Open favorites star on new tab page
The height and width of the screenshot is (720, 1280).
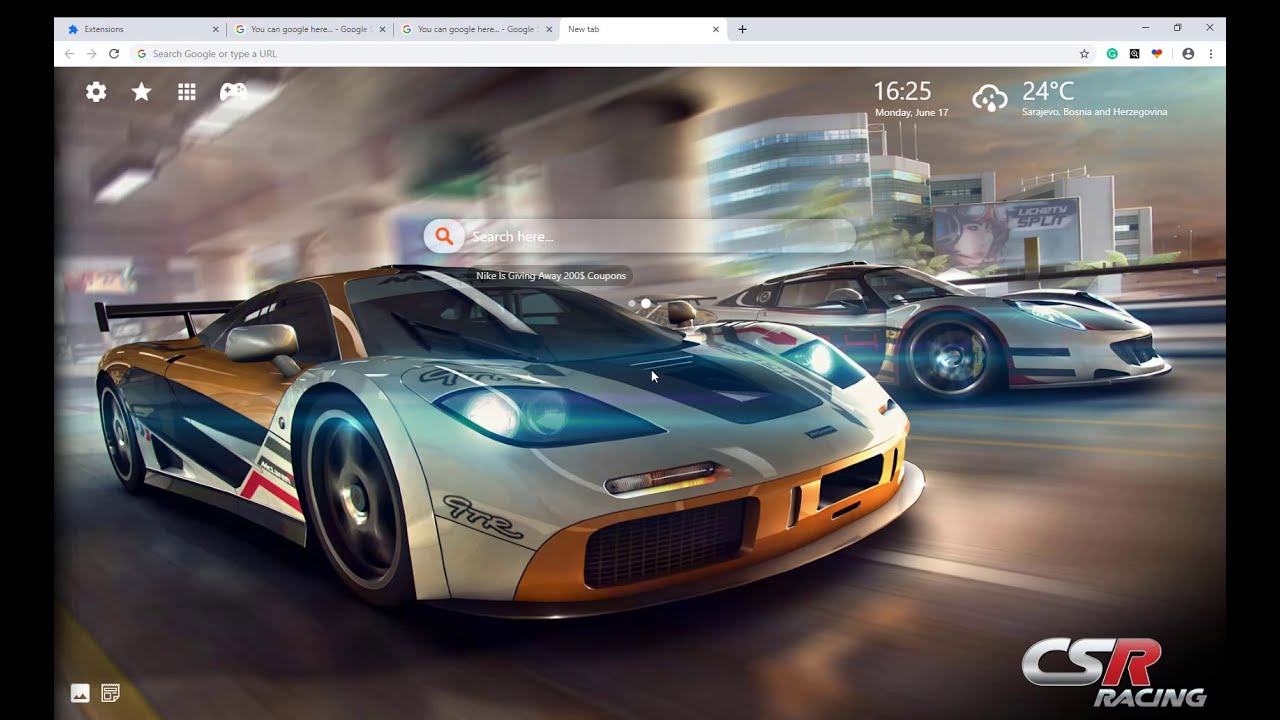[142, 92]
